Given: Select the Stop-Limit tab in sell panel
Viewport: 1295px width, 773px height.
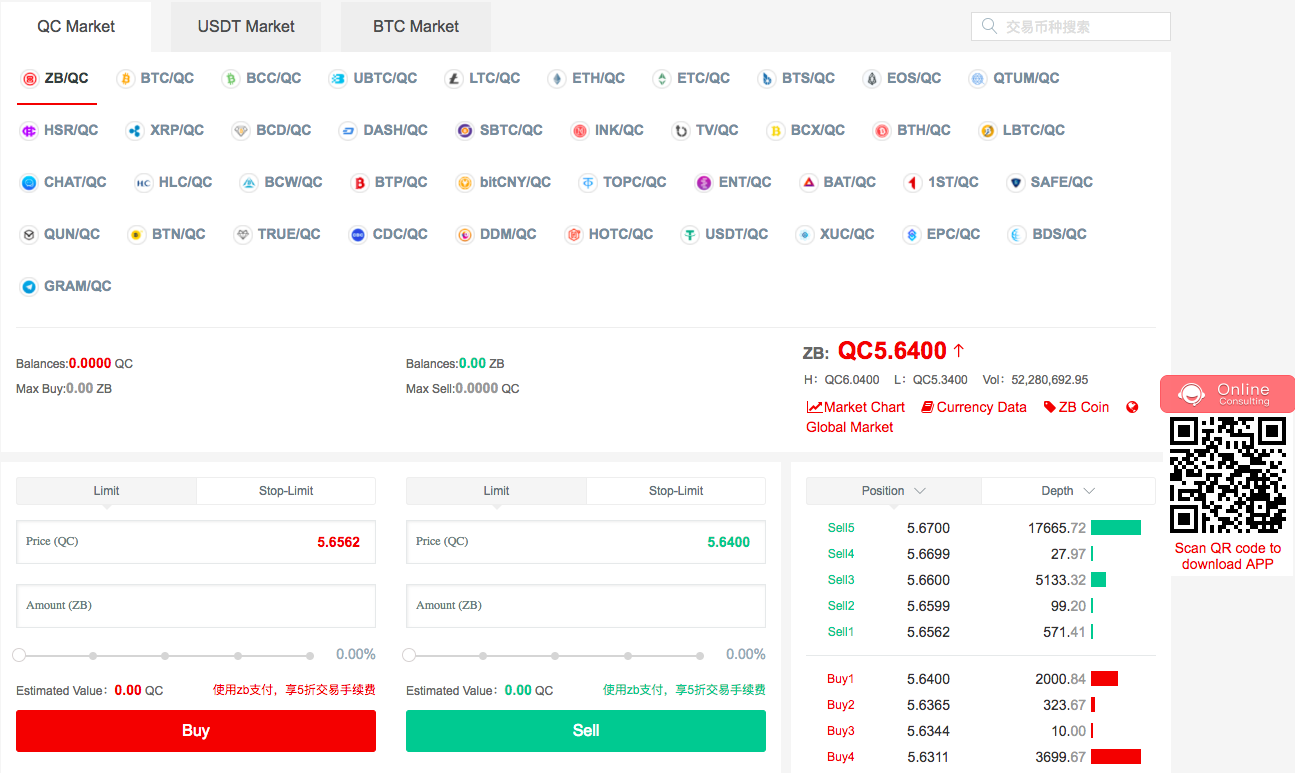Looking at the screenshot, I should coord(676,491).
